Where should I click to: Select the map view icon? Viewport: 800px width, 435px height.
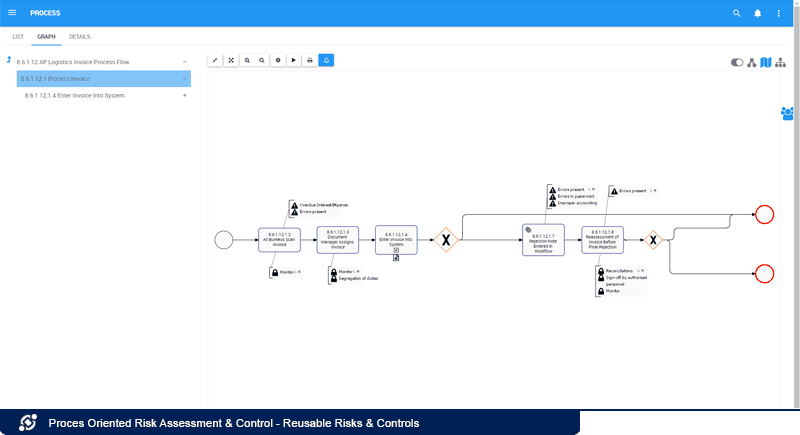tap(766, 62)
